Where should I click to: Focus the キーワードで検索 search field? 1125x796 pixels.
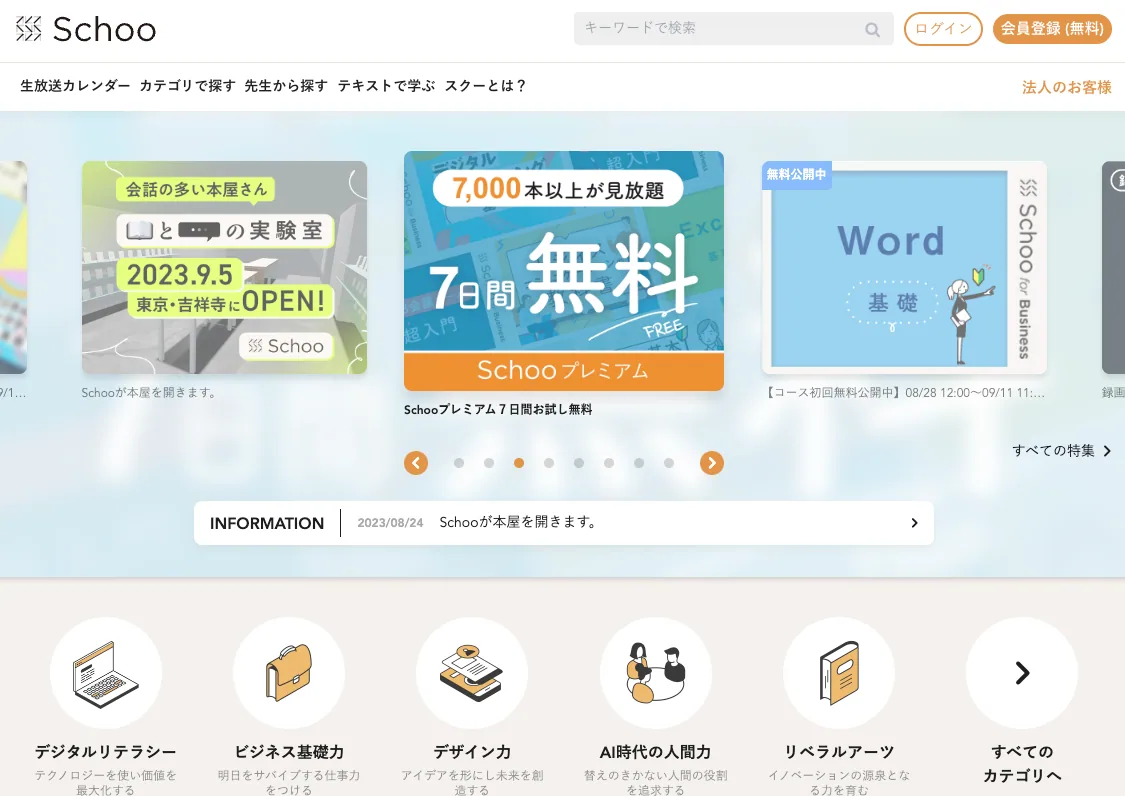click(733, 29)
